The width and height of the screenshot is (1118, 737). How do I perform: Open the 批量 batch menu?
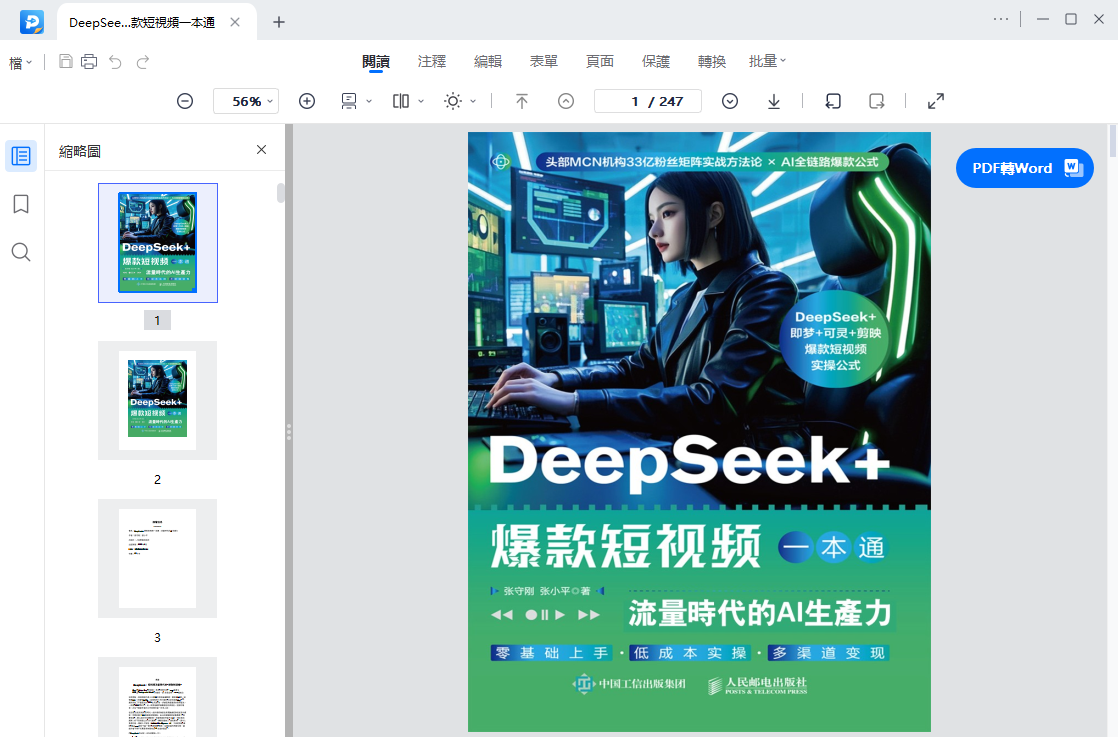[x=767, y=61]
